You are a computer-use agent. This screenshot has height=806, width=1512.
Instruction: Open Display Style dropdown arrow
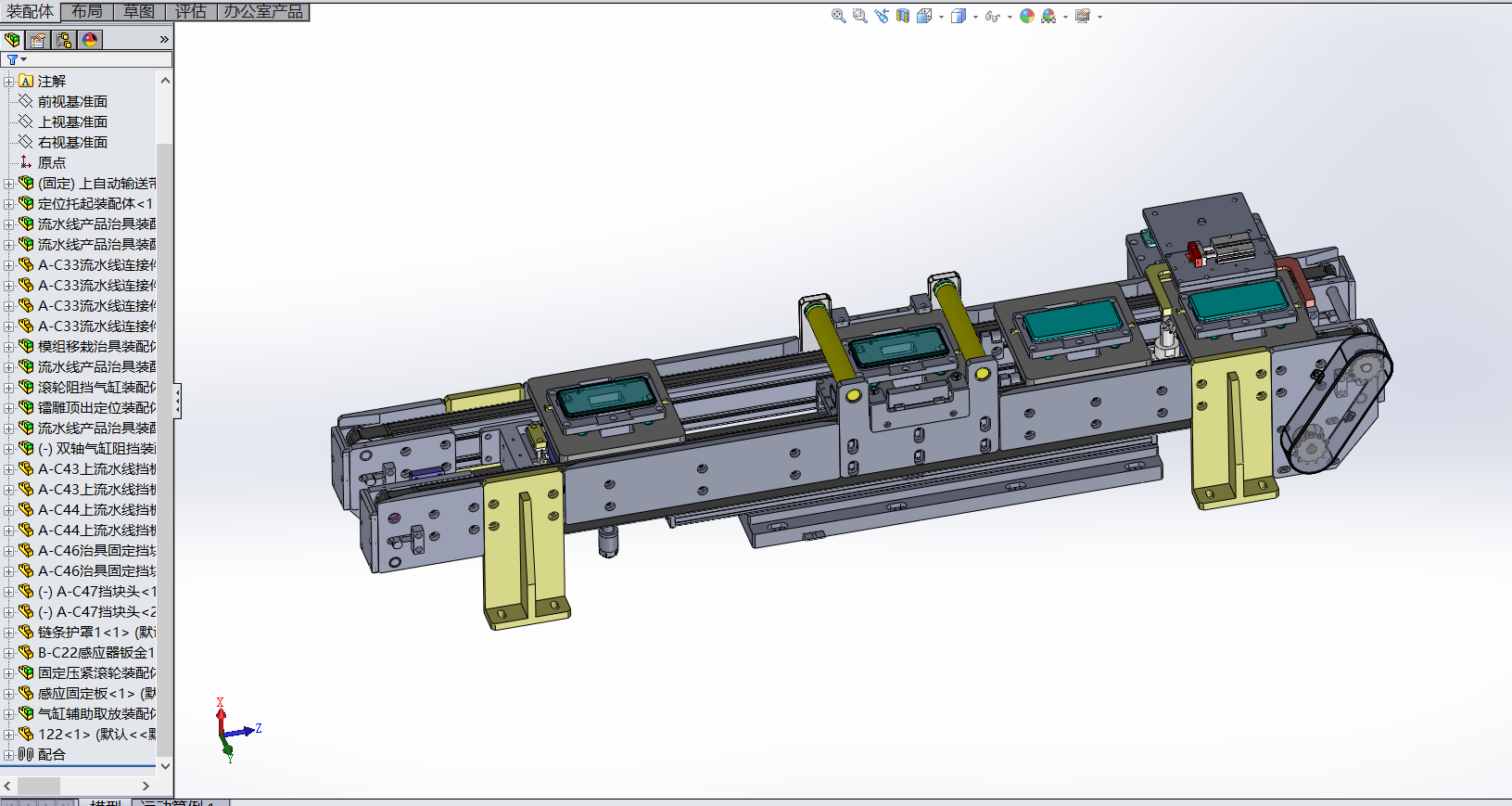[975, 17]
